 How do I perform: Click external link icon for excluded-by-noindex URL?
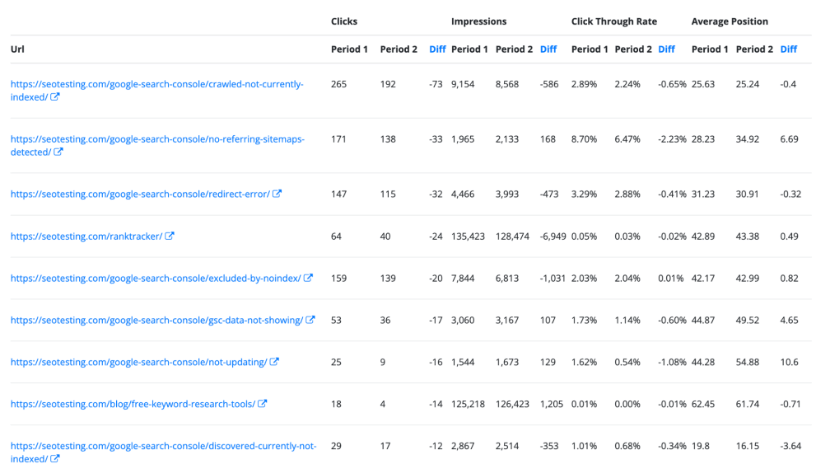[x=309, y=278]
